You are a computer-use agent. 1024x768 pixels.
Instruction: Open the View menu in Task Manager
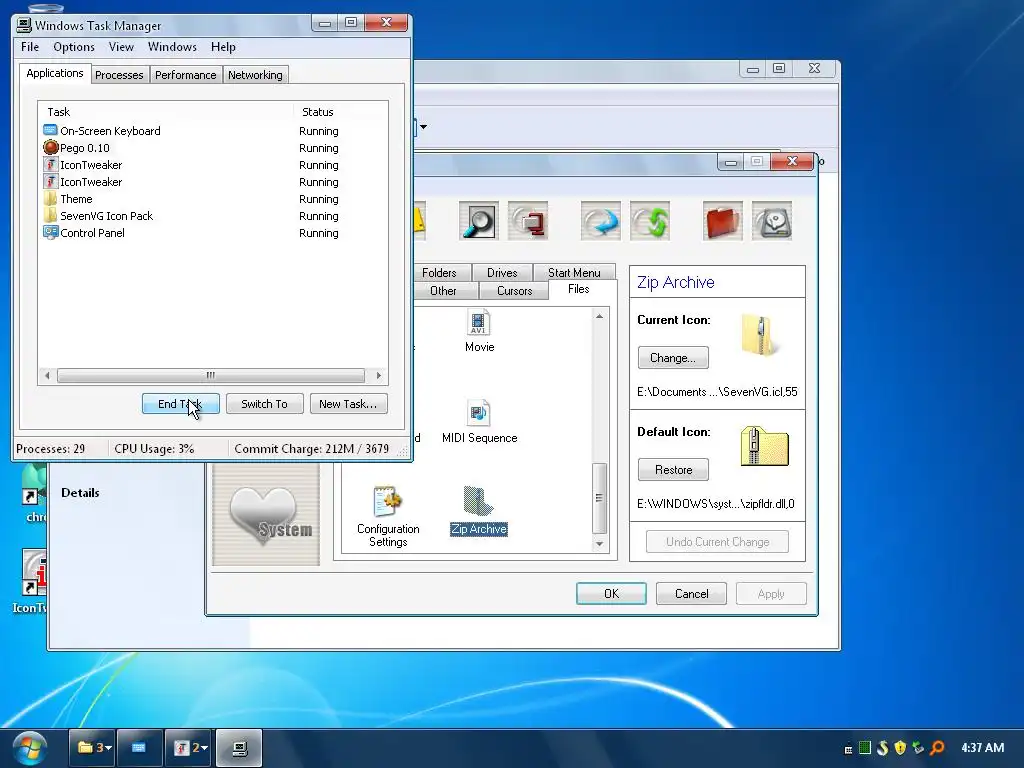[121, 47]
